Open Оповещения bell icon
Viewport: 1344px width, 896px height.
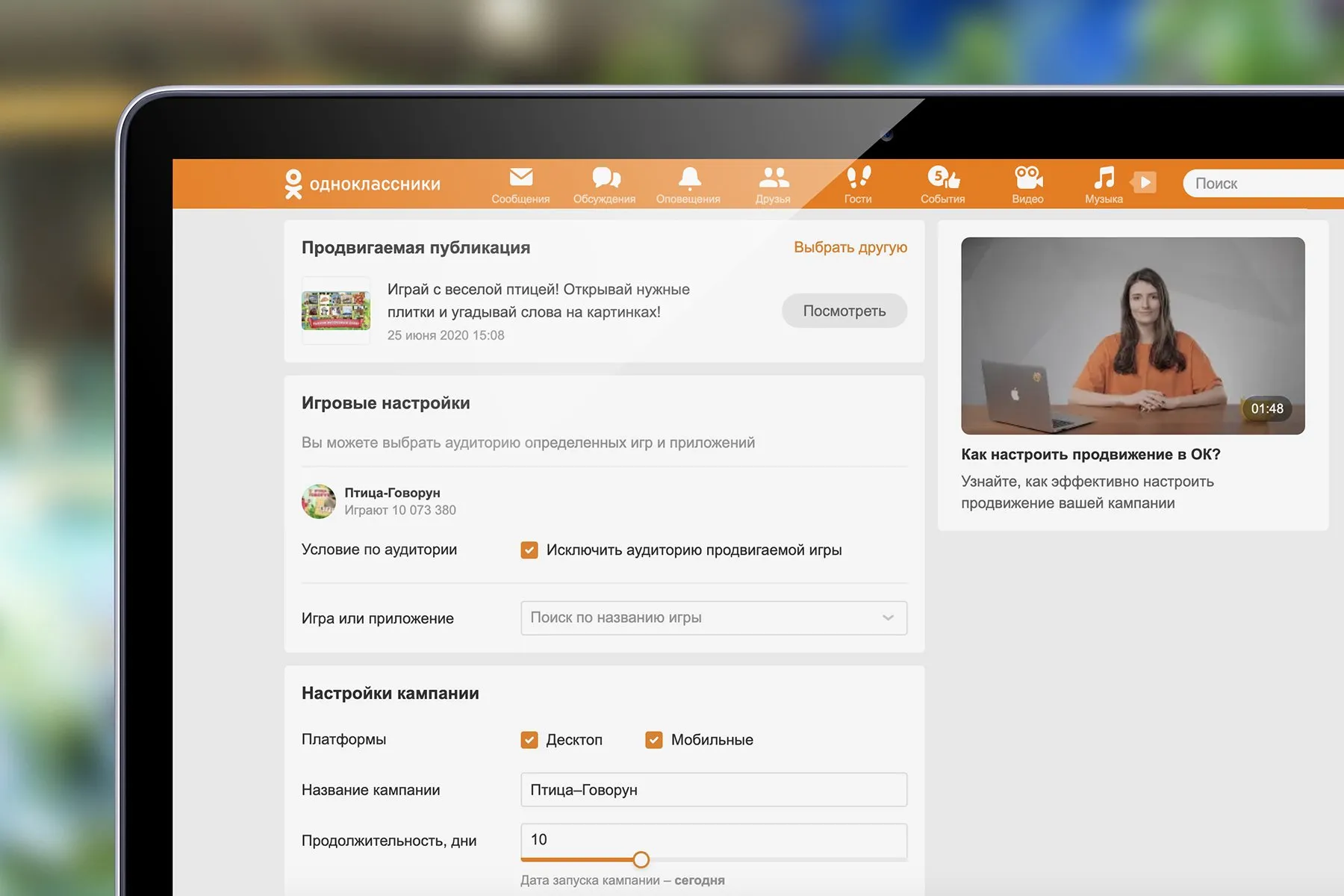click(x=689, y=178)
